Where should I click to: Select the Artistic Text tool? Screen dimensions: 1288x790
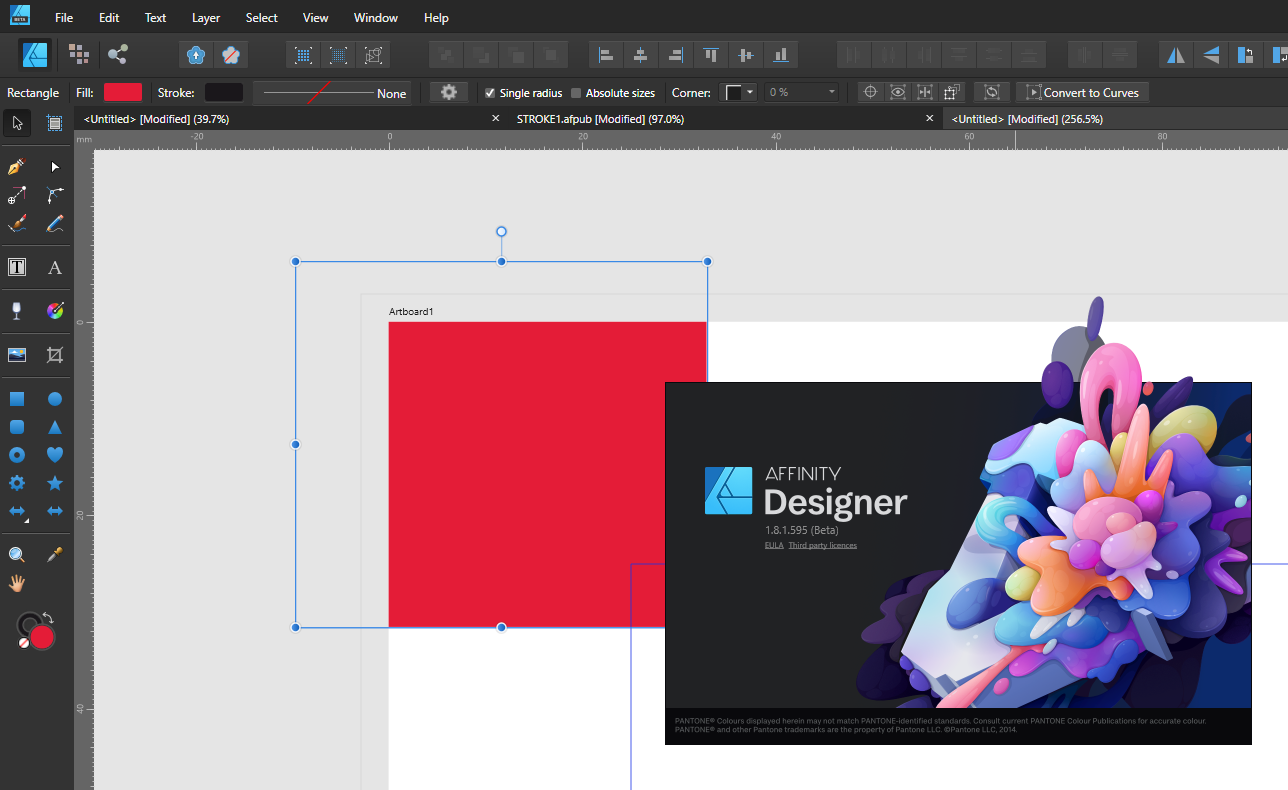coord(55,267)
